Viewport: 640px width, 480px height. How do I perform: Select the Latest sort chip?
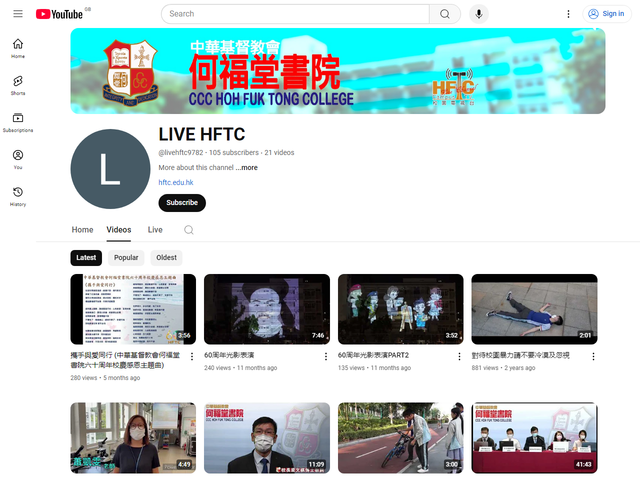pos(86,258)
